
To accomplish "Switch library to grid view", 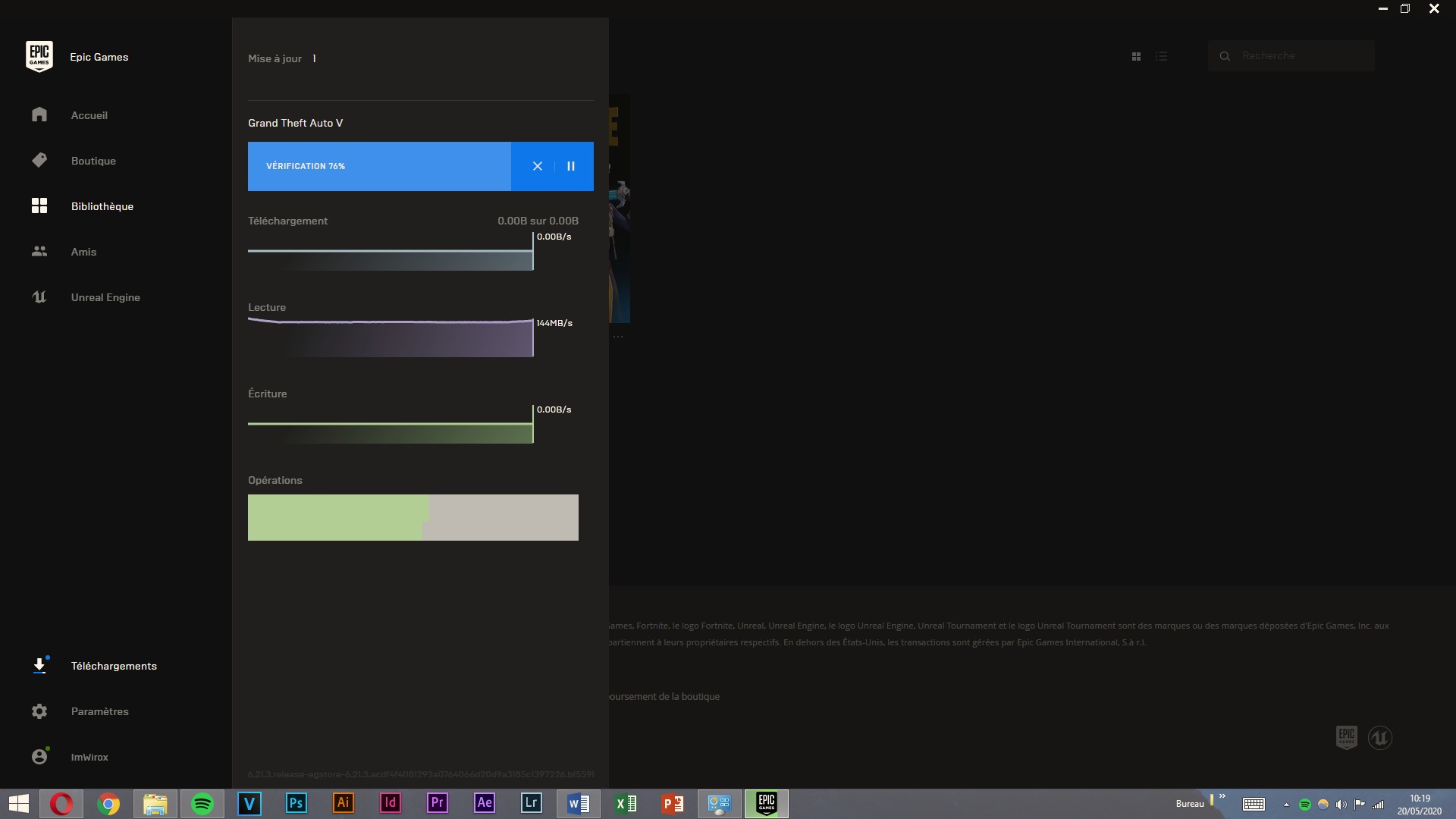I will pos(1136,56).
